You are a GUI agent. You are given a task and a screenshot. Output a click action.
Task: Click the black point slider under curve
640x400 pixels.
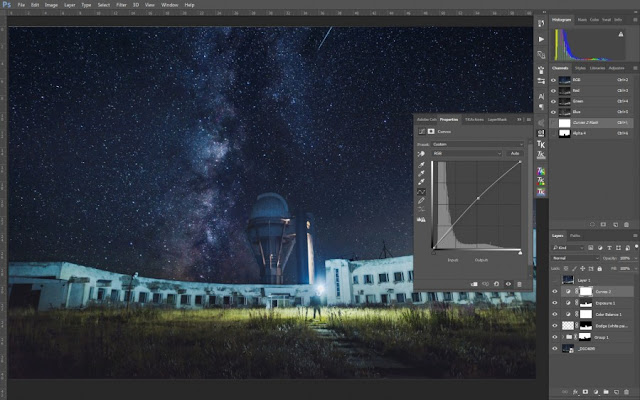[x=433, y=253]
